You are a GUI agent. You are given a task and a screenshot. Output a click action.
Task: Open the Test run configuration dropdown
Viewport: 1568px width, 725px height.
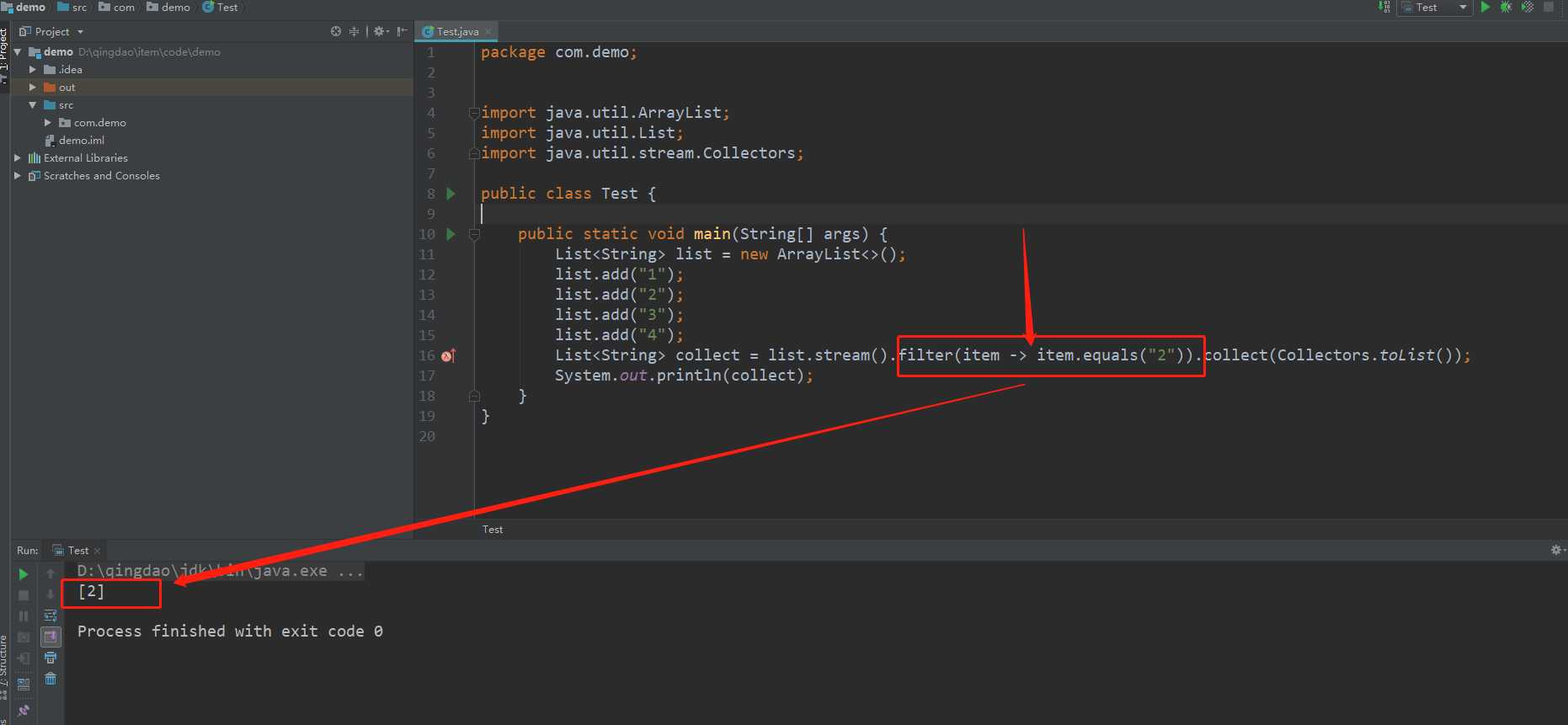click(x=1435, y=7)
